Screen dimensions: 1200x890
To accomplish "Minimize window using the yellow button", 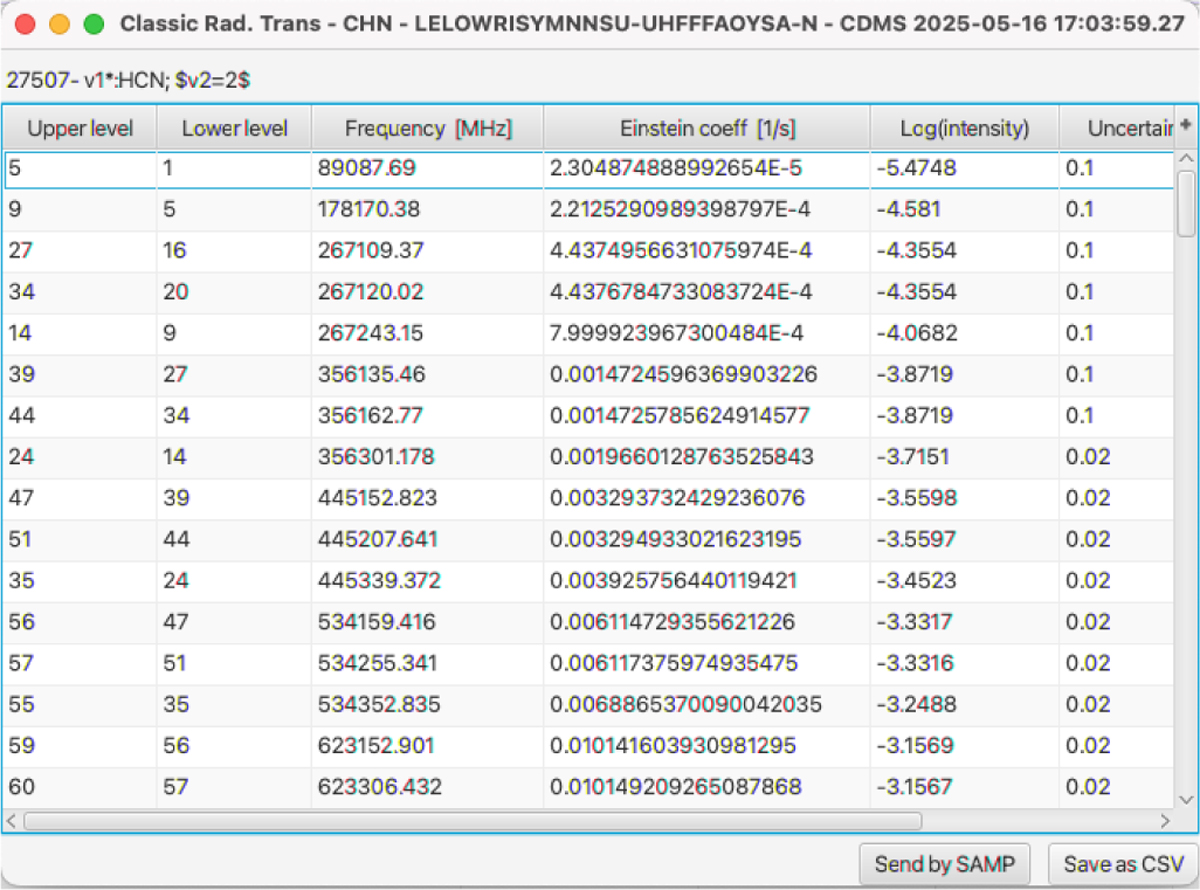I will pyautogui.click(x=59, y=24).
